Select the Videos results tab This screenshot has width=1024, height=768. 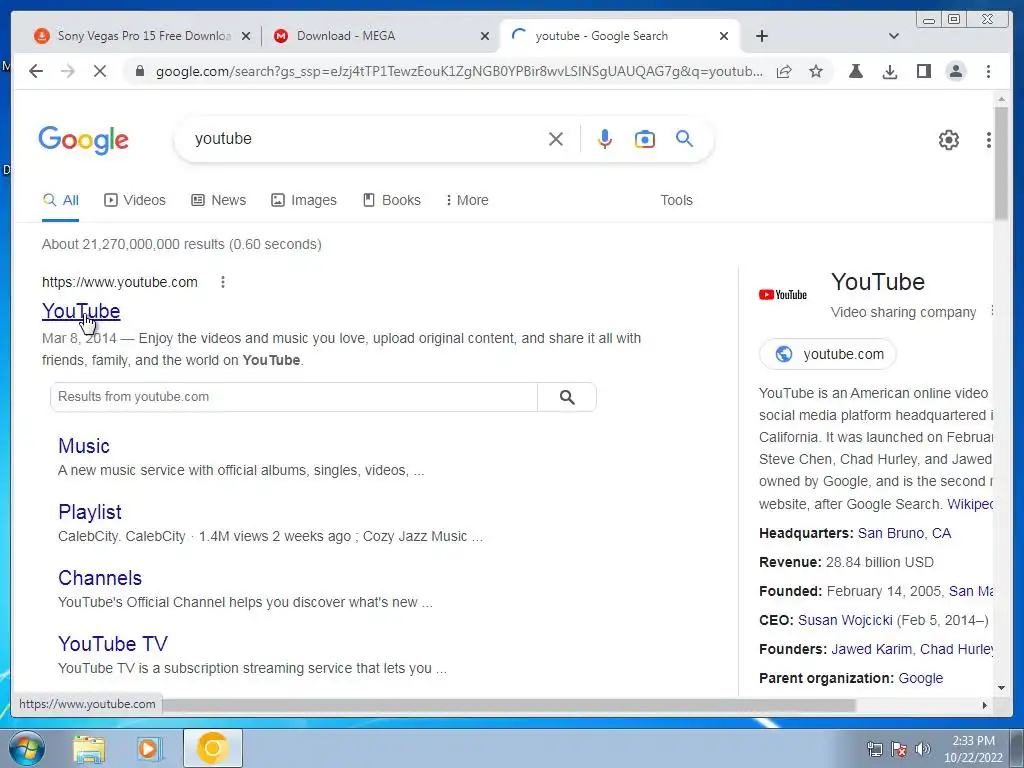pos(135,200)
